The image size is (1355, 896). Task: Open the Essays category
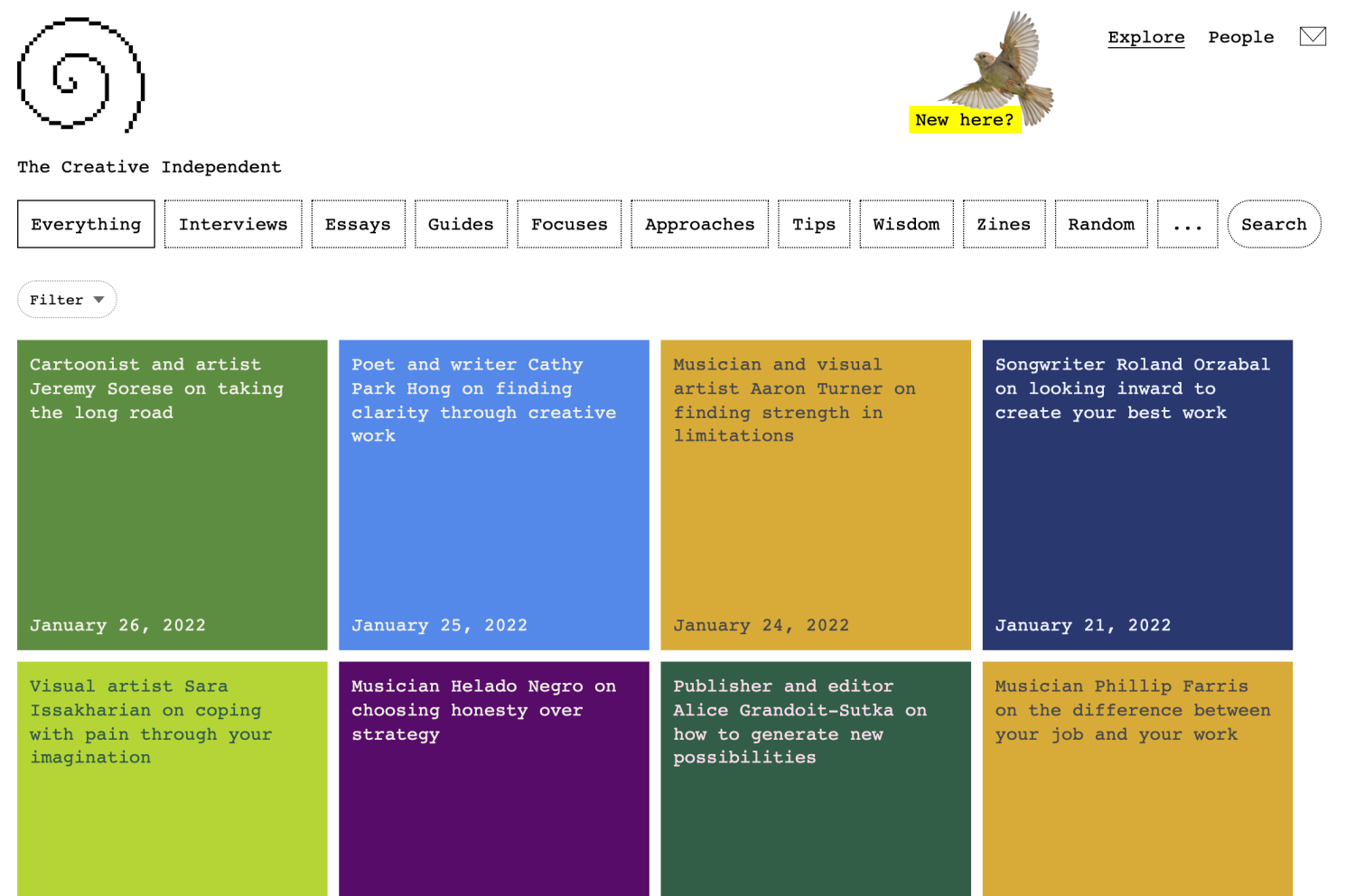click(358, 225)
